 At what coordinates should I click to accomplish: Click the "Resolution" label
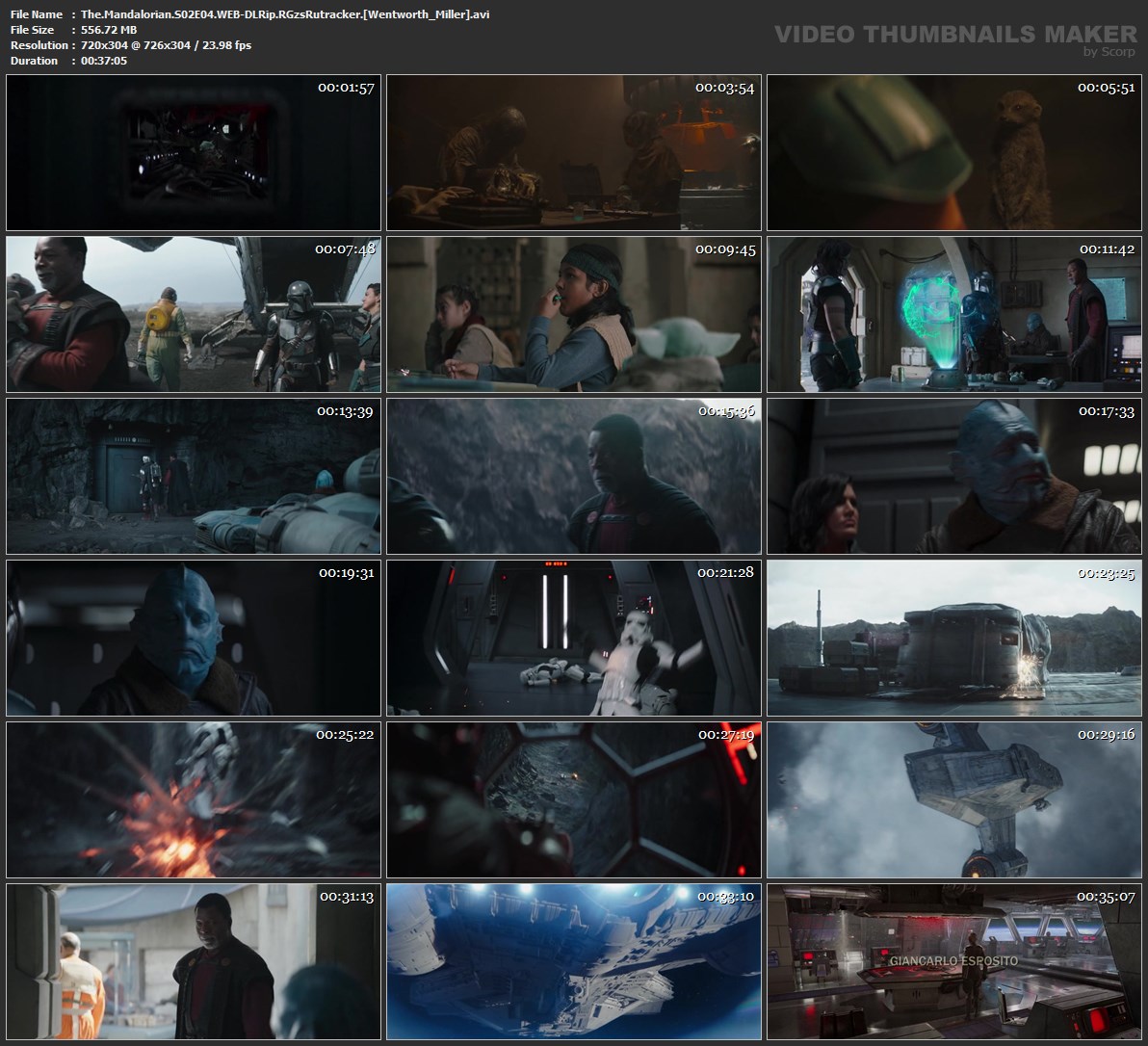39,45
